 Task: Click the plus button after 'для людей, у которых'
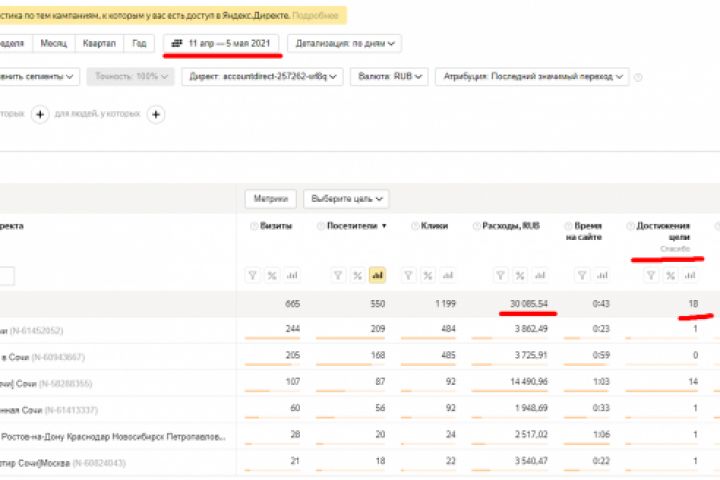point(156,115)
